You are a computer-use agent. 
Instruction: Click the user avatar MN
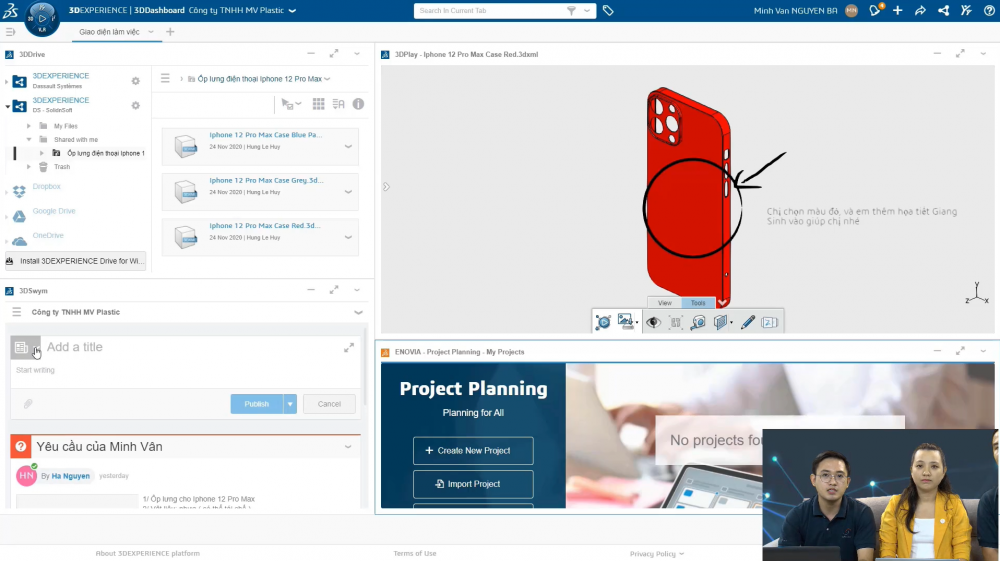coord(851,11)
